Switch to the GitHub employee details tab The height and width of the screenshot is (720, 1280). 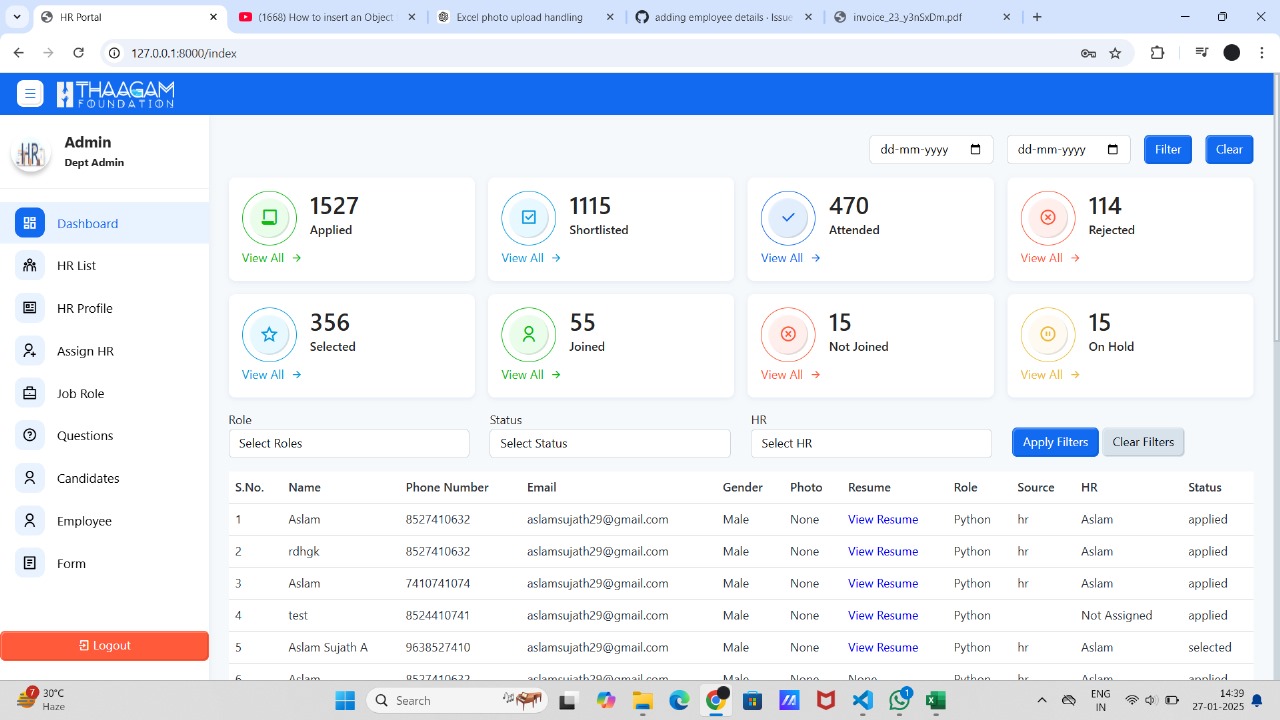pyautogui.click(x=723, y=17)
